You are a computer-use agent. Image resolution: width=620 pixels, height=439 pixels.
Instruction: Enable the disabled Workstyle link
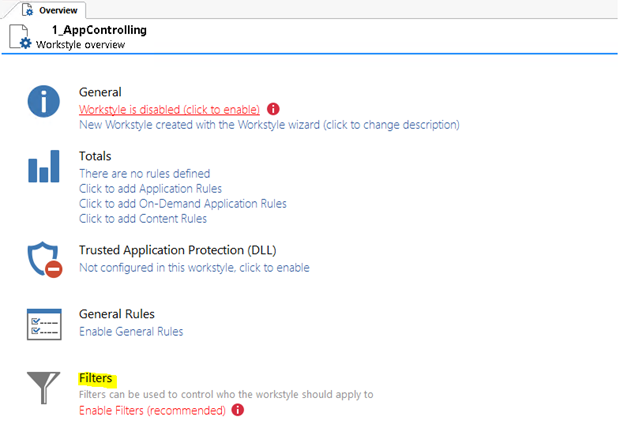[169, 109]
